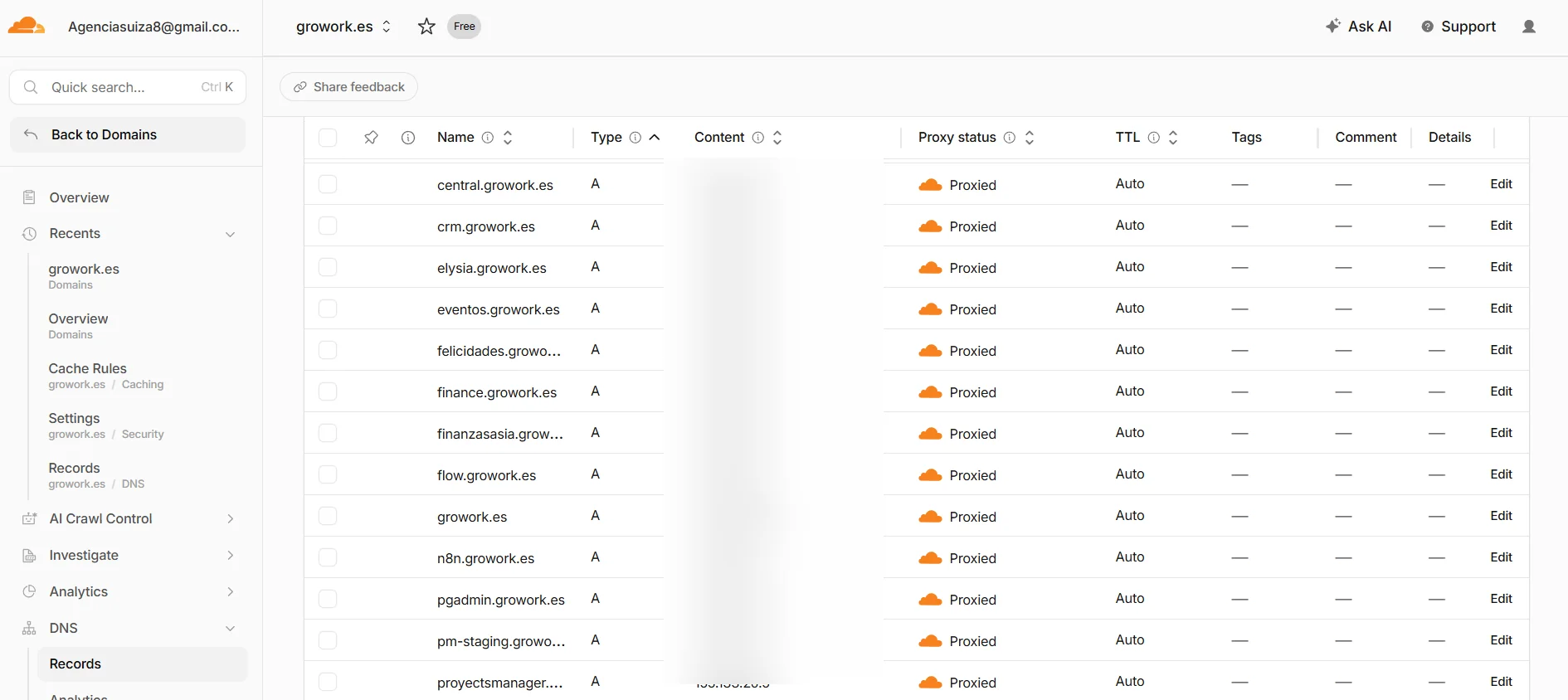Go Back to Domains
This screenshot has width=1568, height=700.
click(128, 134)
